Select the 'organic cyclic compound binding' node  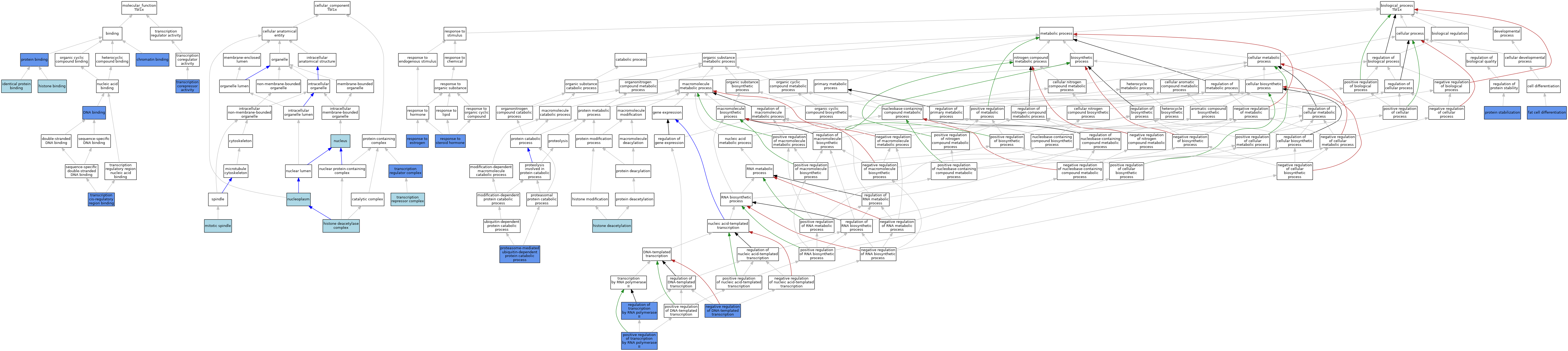tap(72, 60)
